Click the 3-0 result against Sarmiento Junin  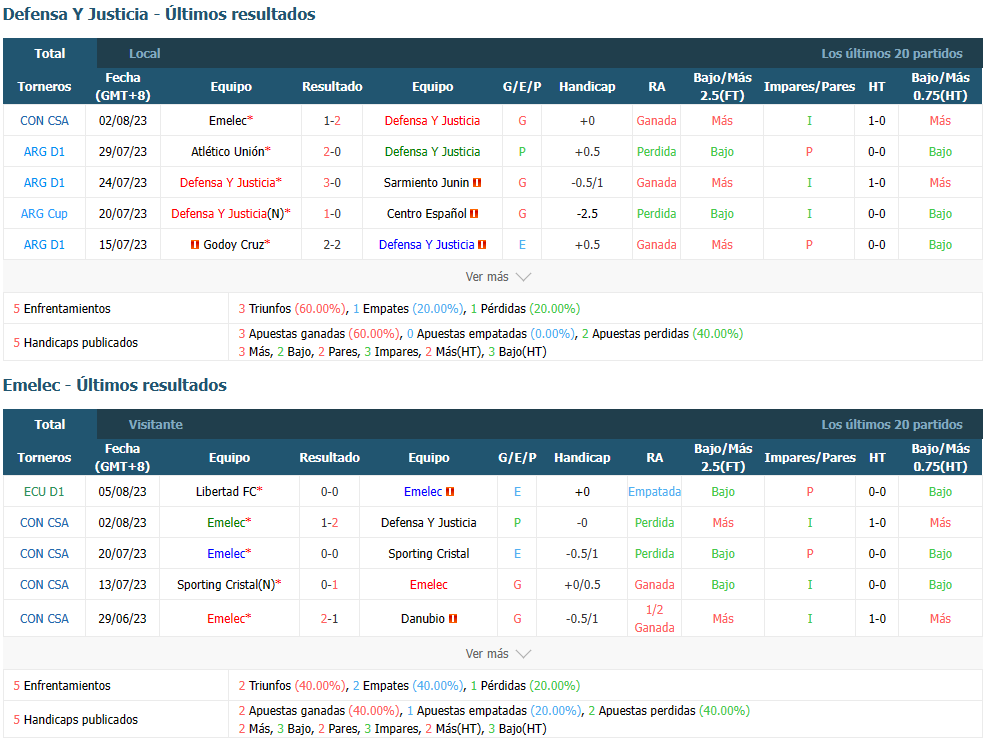click(x=332, y=183)
